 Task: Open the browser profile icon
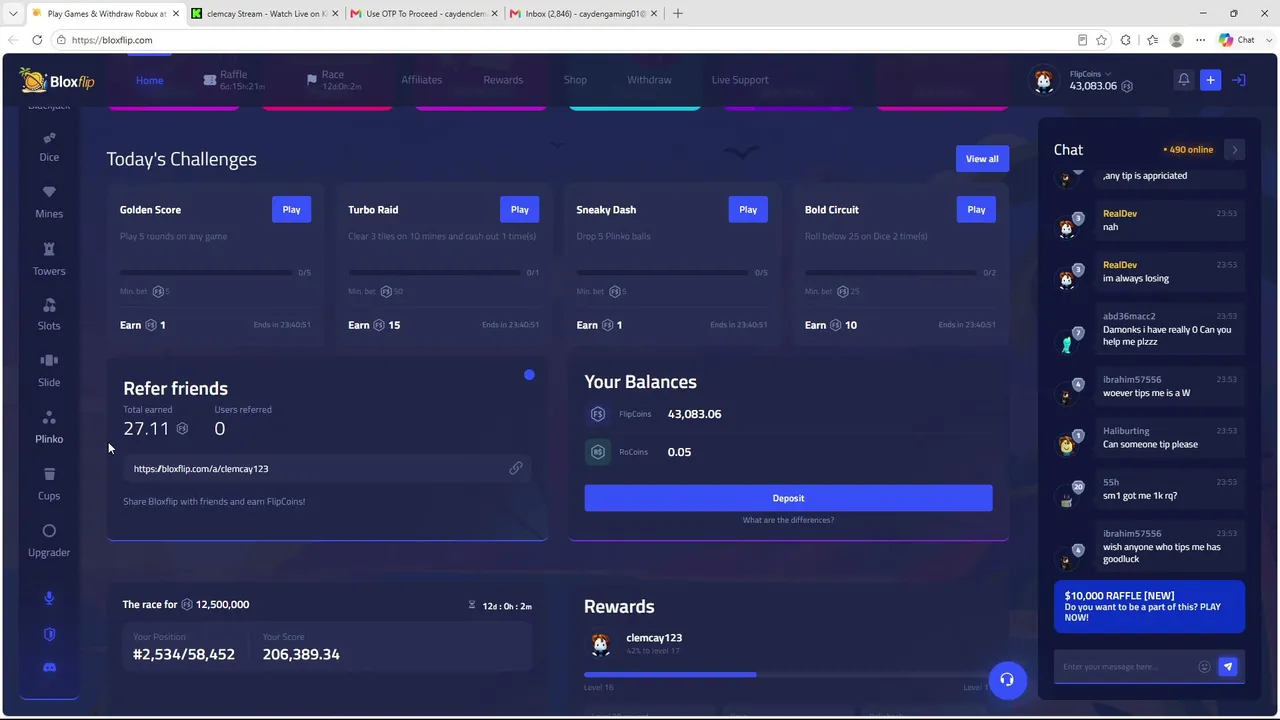click(x=1177, y=40)
